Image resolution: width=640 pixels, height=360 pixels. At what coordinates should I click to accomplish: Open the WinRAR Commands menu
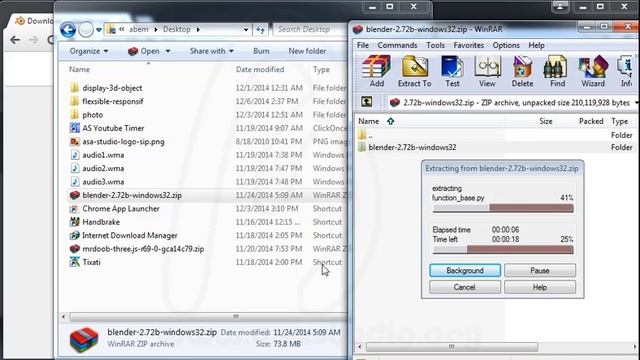(397, 45)
